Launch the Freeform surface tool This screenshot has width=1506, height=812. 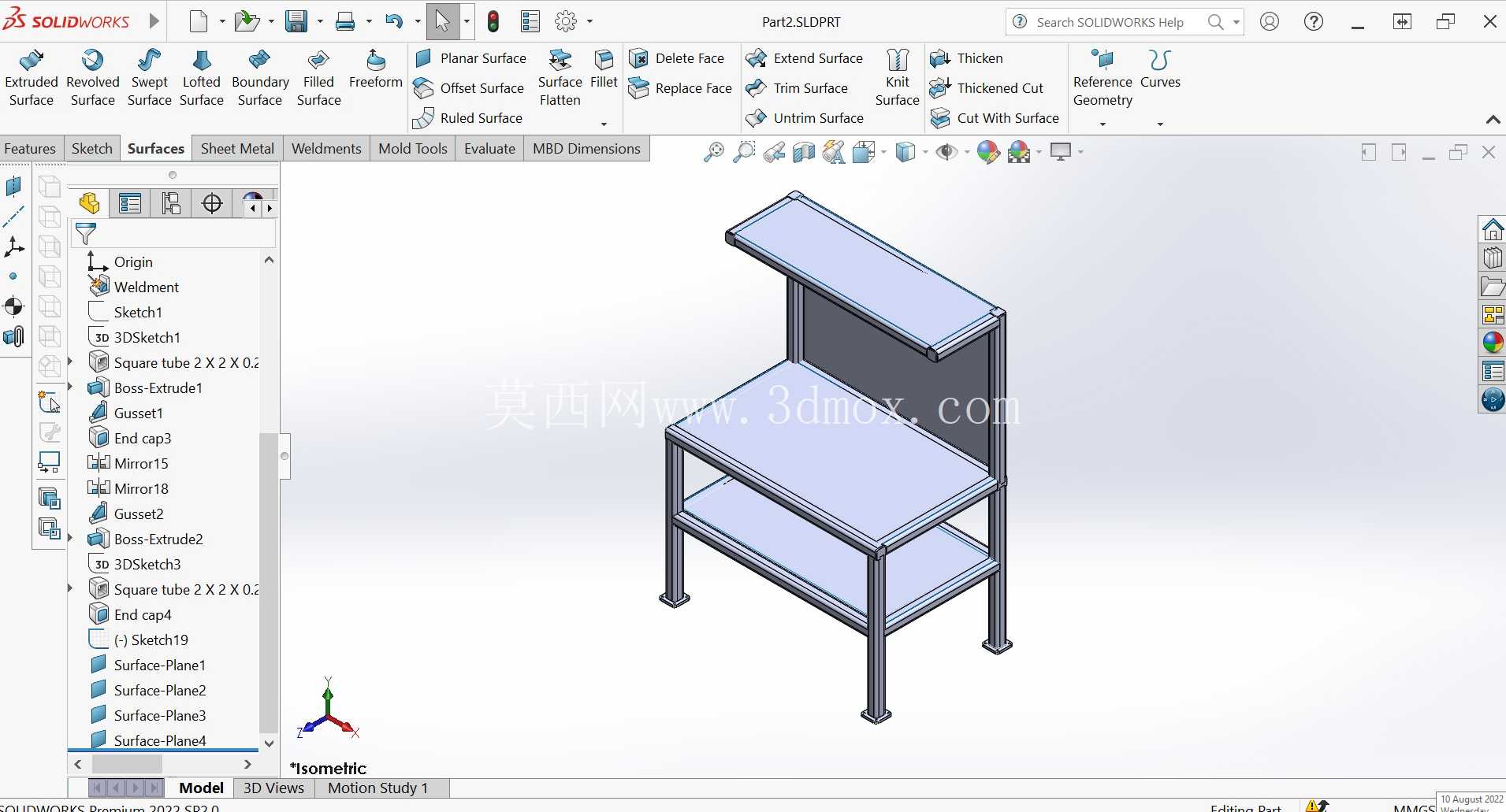click(x=376, y=70)
